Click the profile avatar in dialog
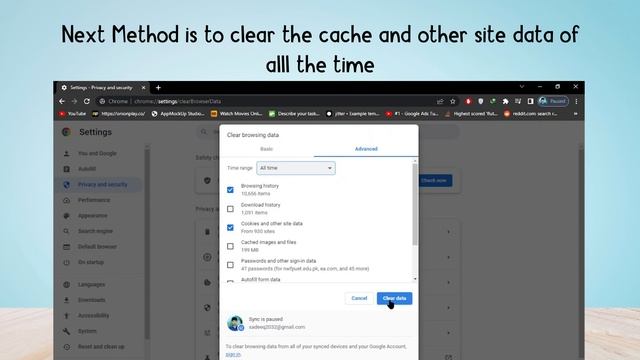 [x=235, y=323]
